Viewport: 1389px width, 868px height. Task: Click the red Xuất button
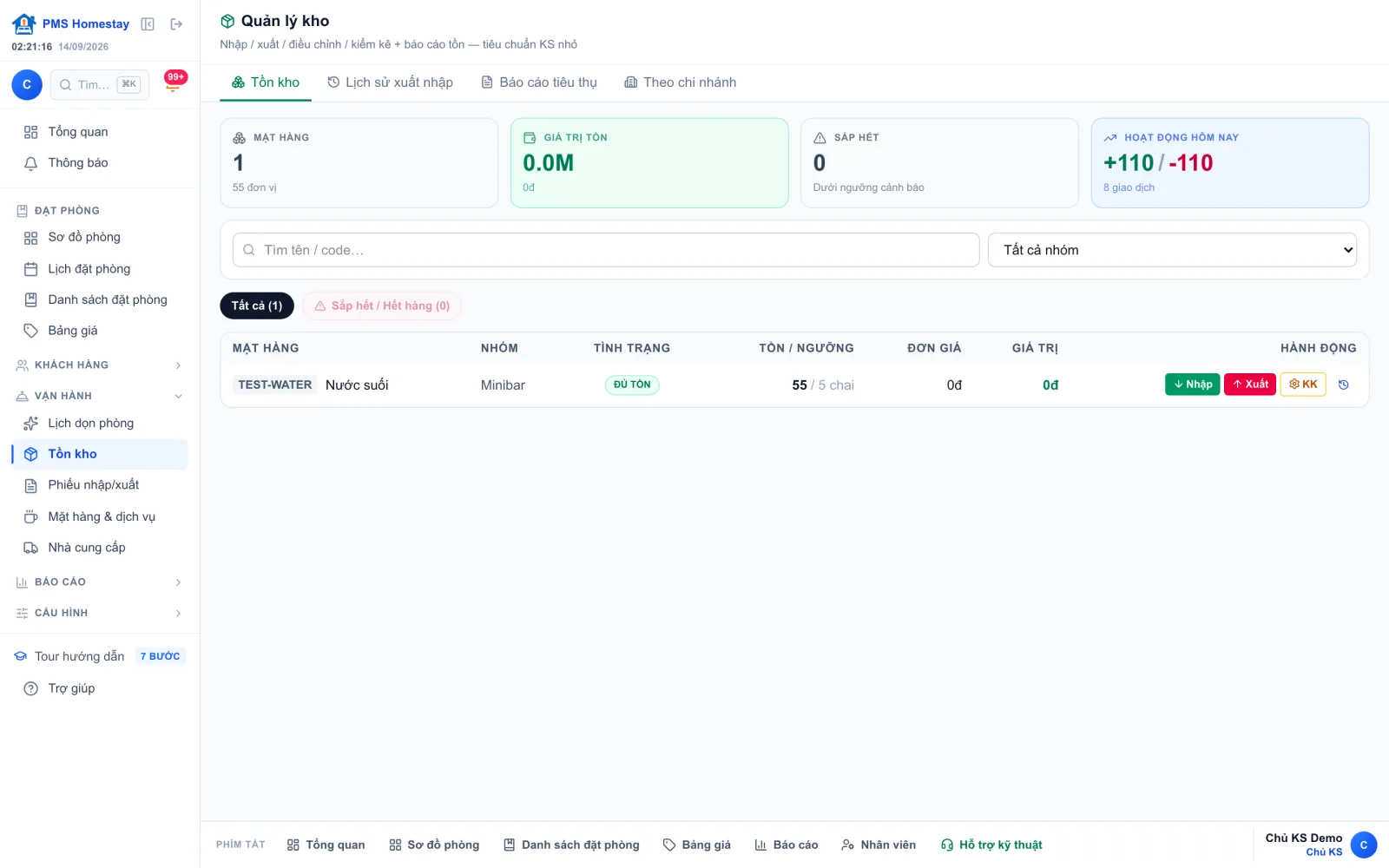[1250, 385]
